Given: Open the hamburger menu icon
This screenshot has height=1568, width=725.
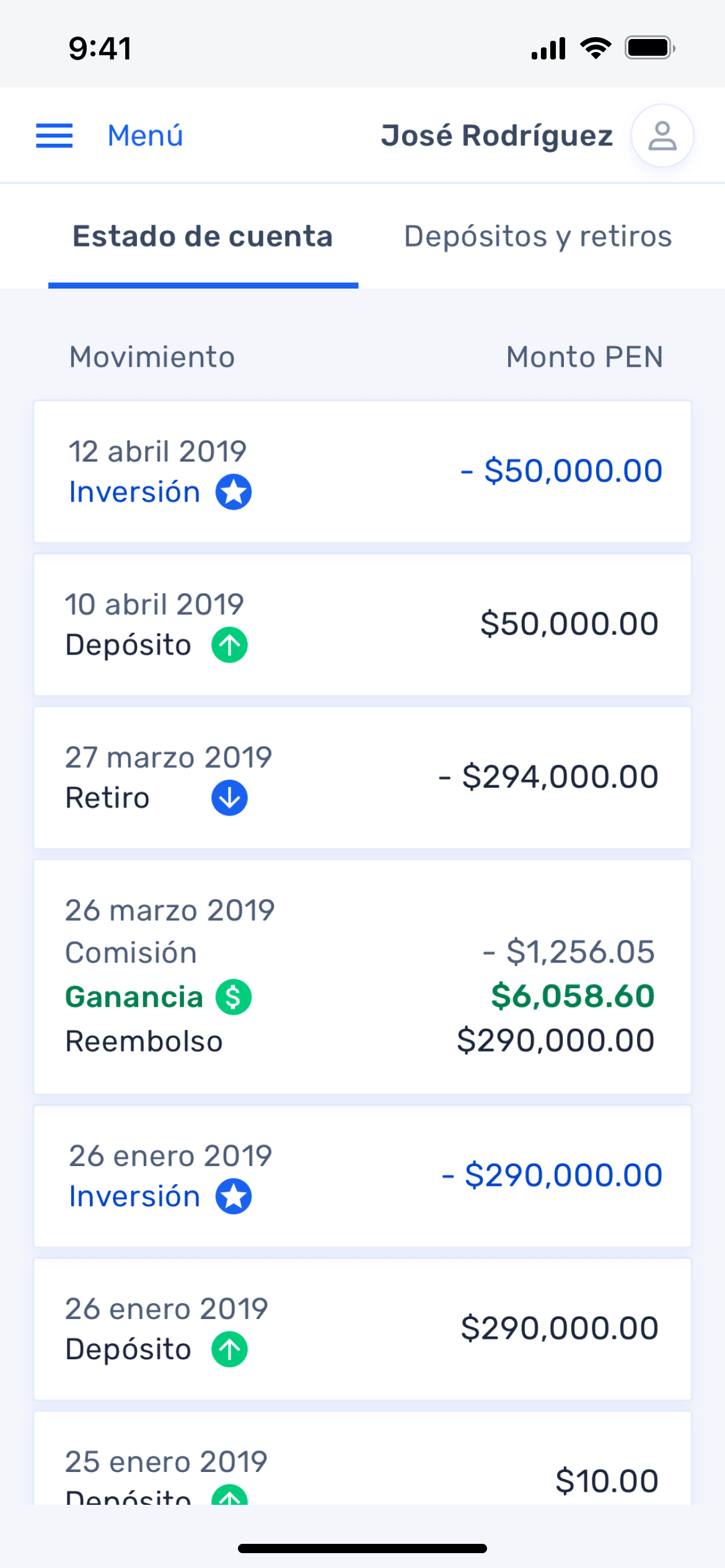Looking at the screenshot, I should 55,136.
